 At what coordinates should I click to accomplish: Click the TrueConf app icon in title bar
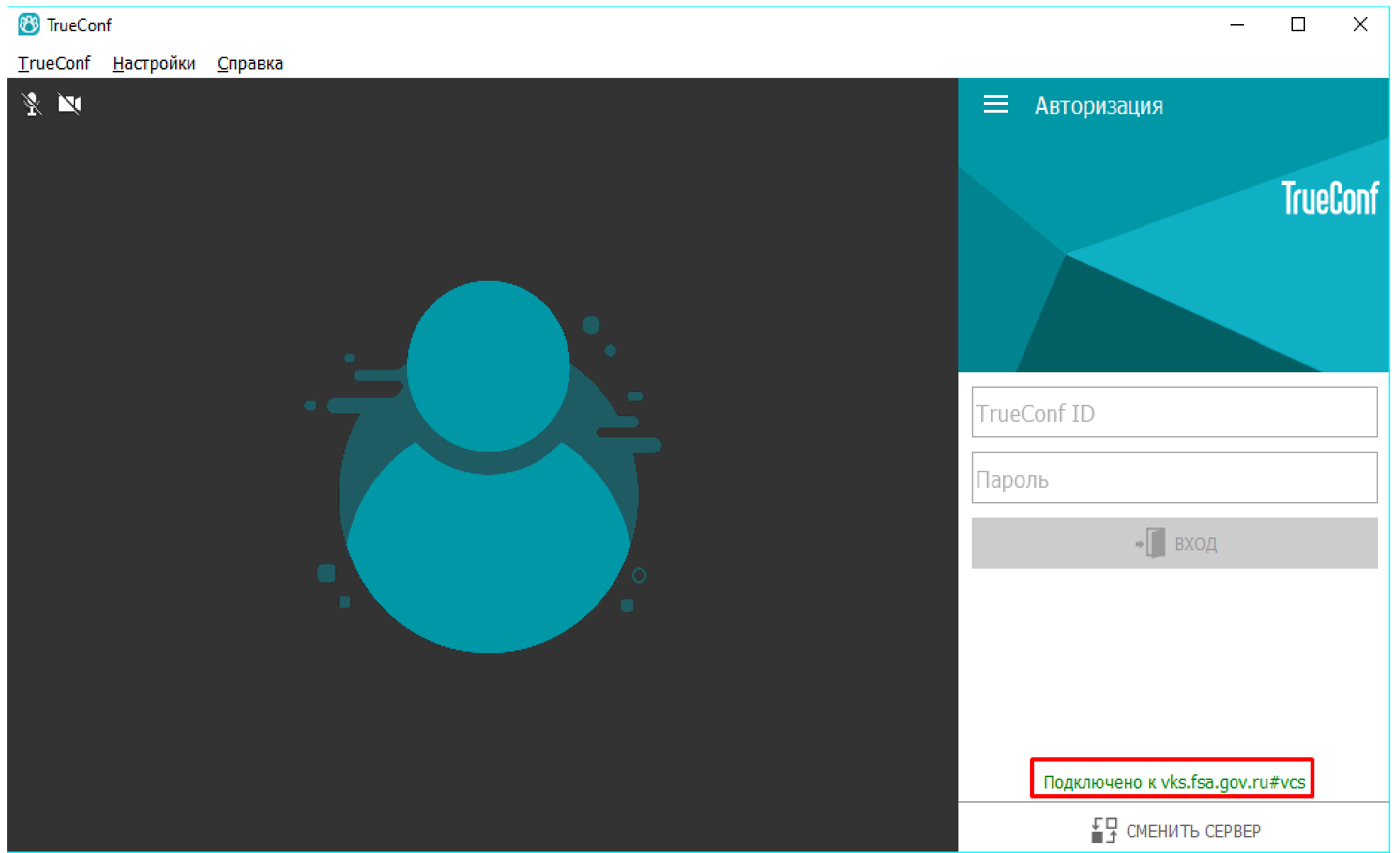pyautogui.click(x=29, y=25)
